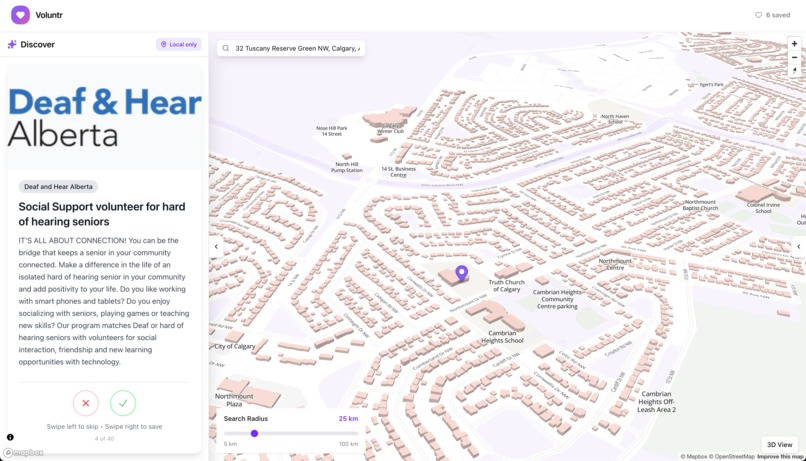Image resolution: width=806 pixels, height=461 pixels.
Task: Click the Cambrian Heights School map label
Action: click(502, 337)
